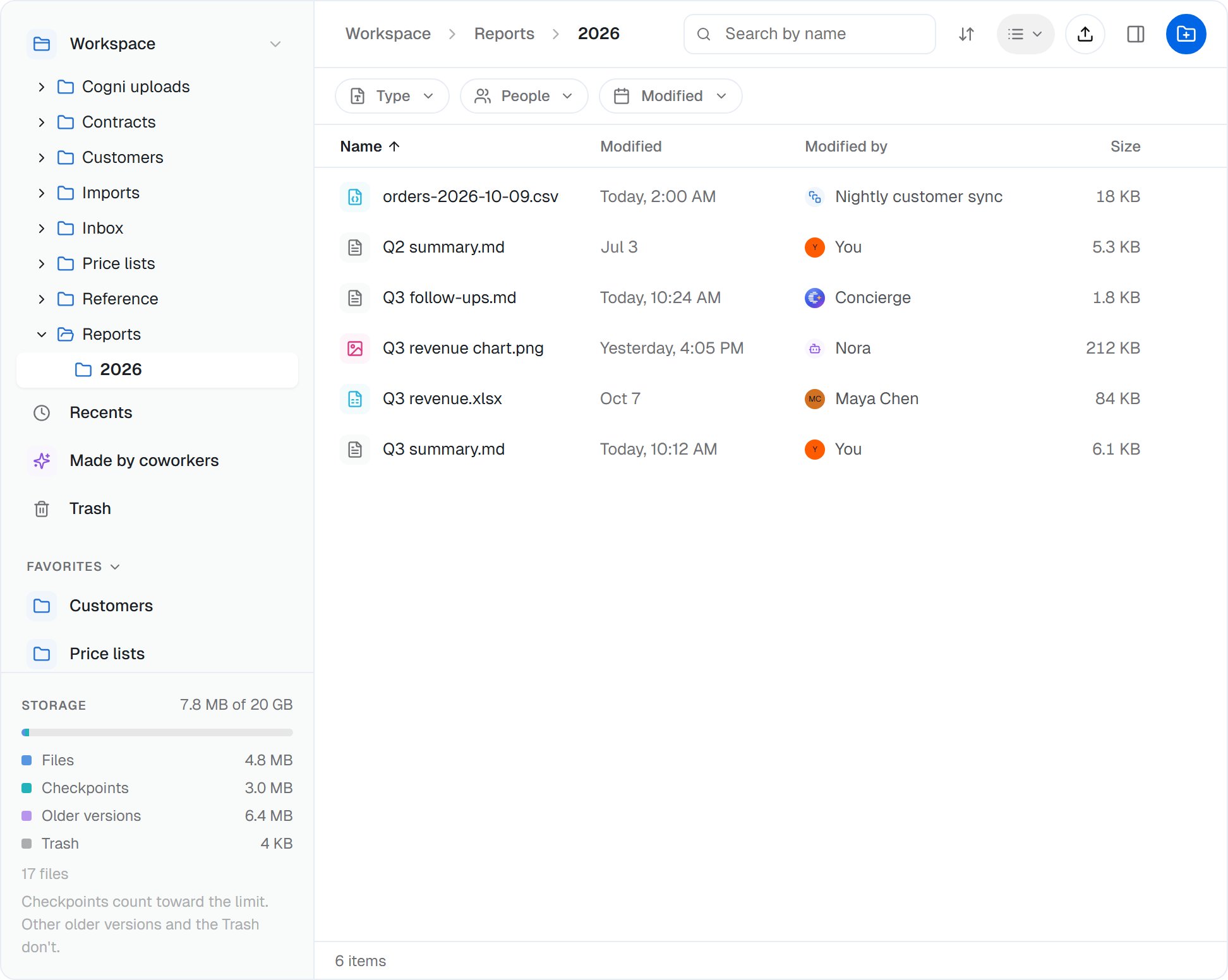This screenshot has height=980, width=1228.
Task: Click the Trash bin icon
Action: click(42, 509)
